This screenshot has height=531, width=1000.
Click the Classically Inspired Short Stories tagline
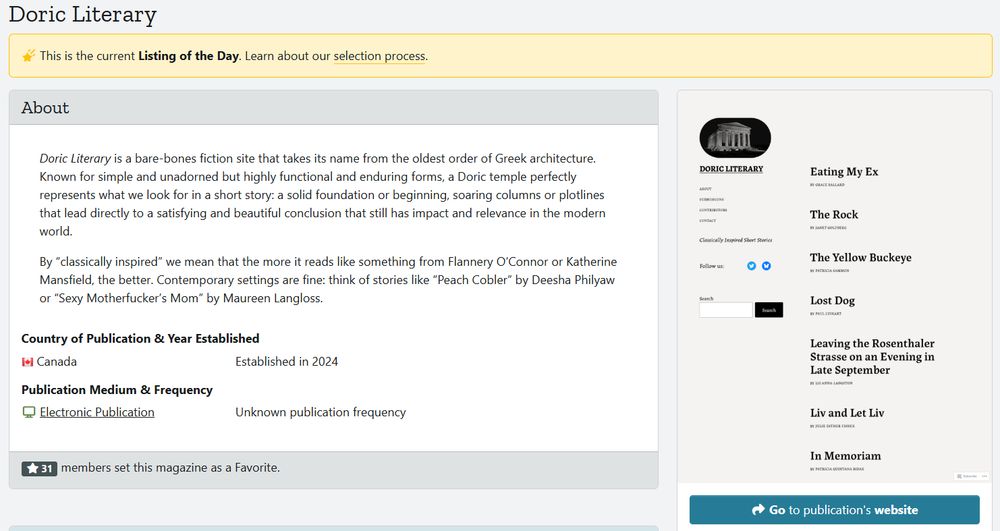point(735,240)
